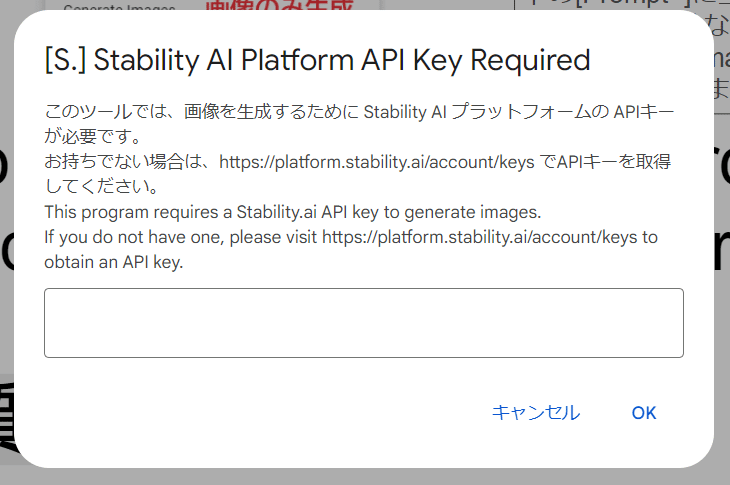Click the dimmed backdrop below the dialog

point(365,478)
